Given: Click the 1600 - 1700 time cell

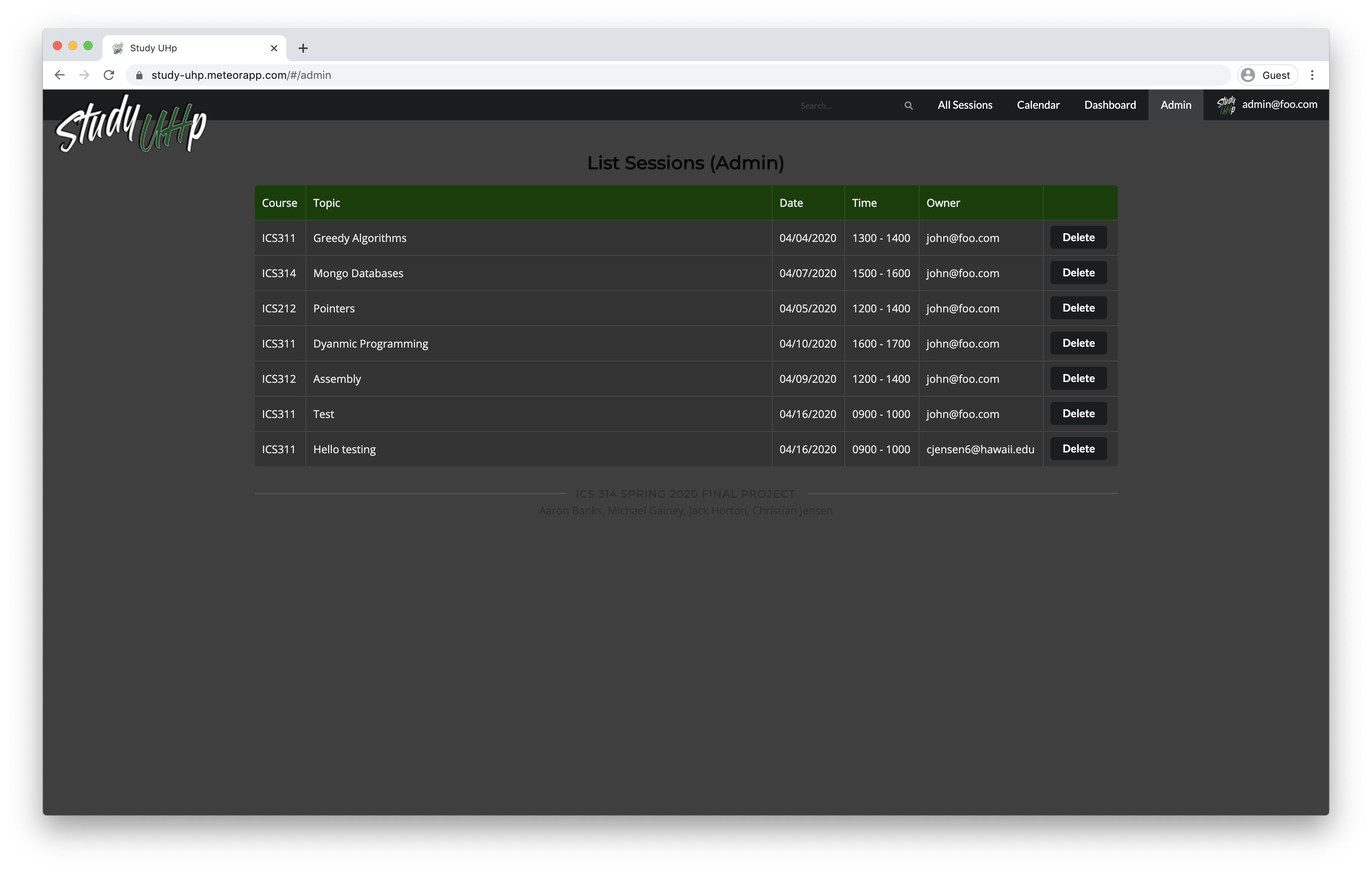Looking at the screenshot, I should click(x=882, y=343).
